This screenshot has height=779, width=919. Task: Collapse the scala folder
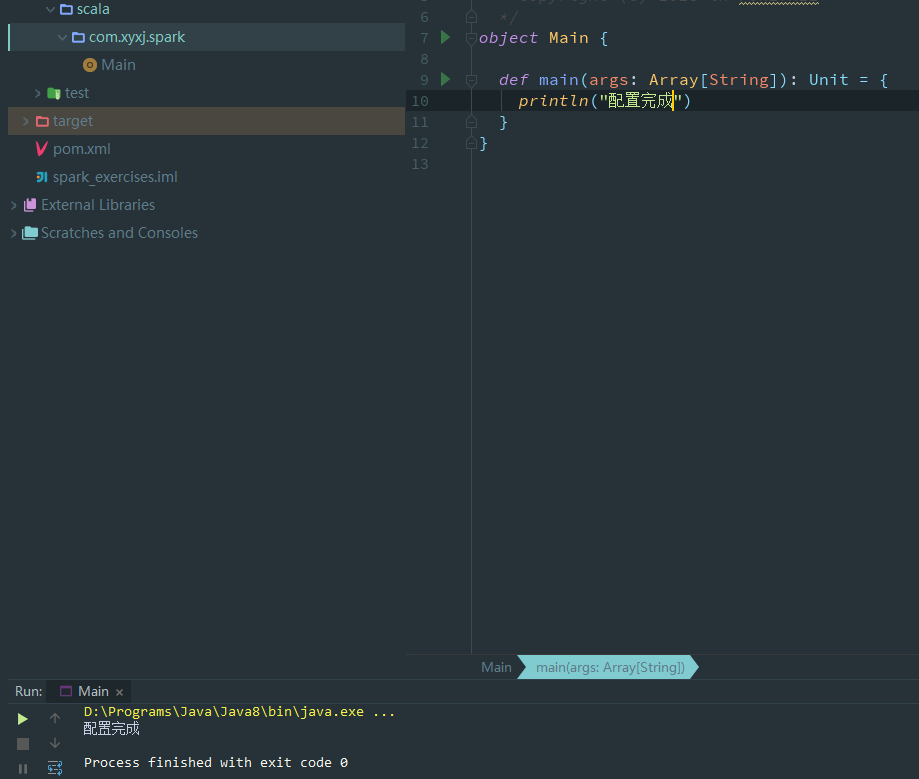tap(50, 9)
